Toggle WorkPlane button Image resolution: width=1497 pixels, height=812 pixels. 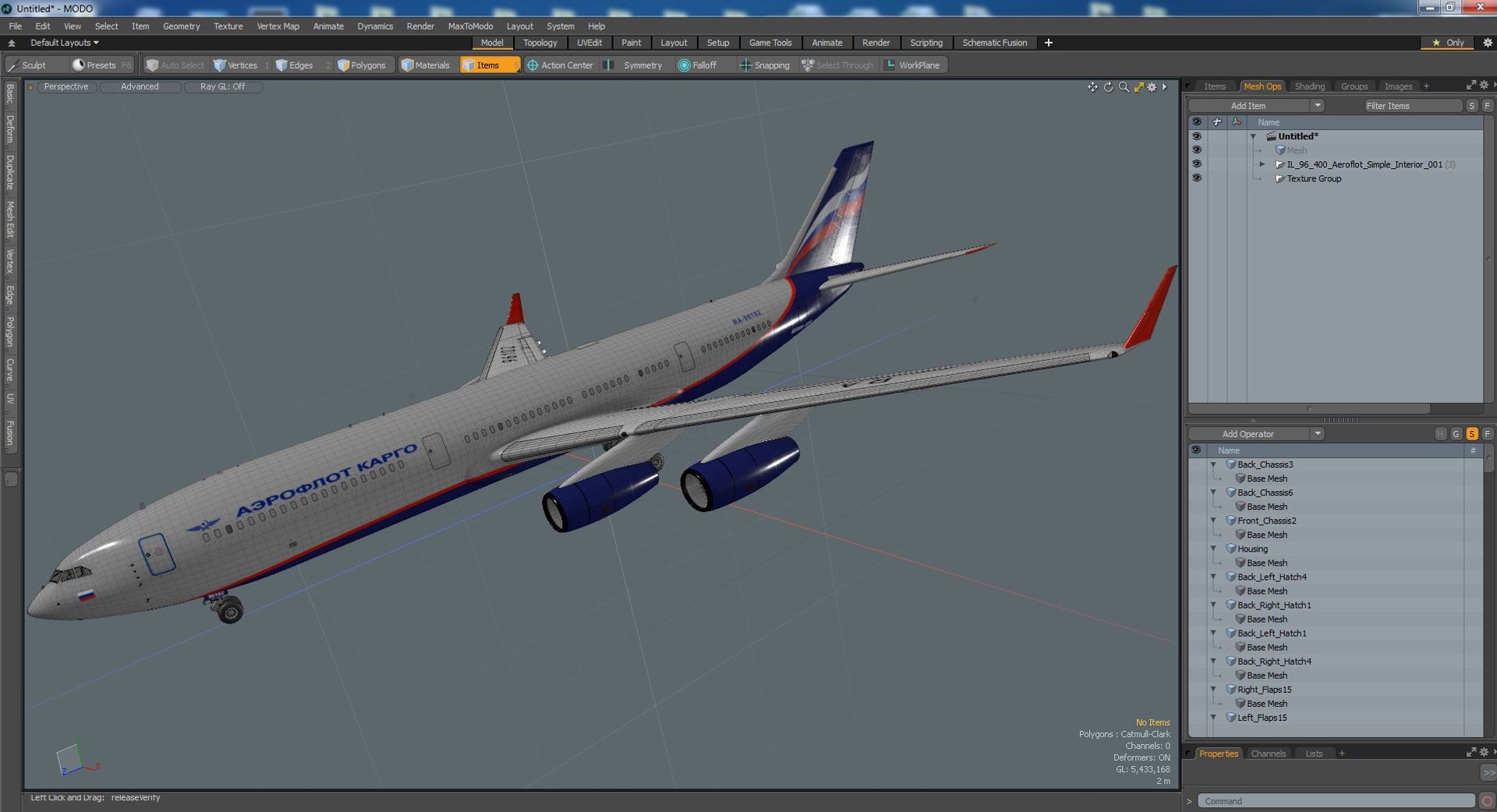pyautogui.click(x=913, y=65)
